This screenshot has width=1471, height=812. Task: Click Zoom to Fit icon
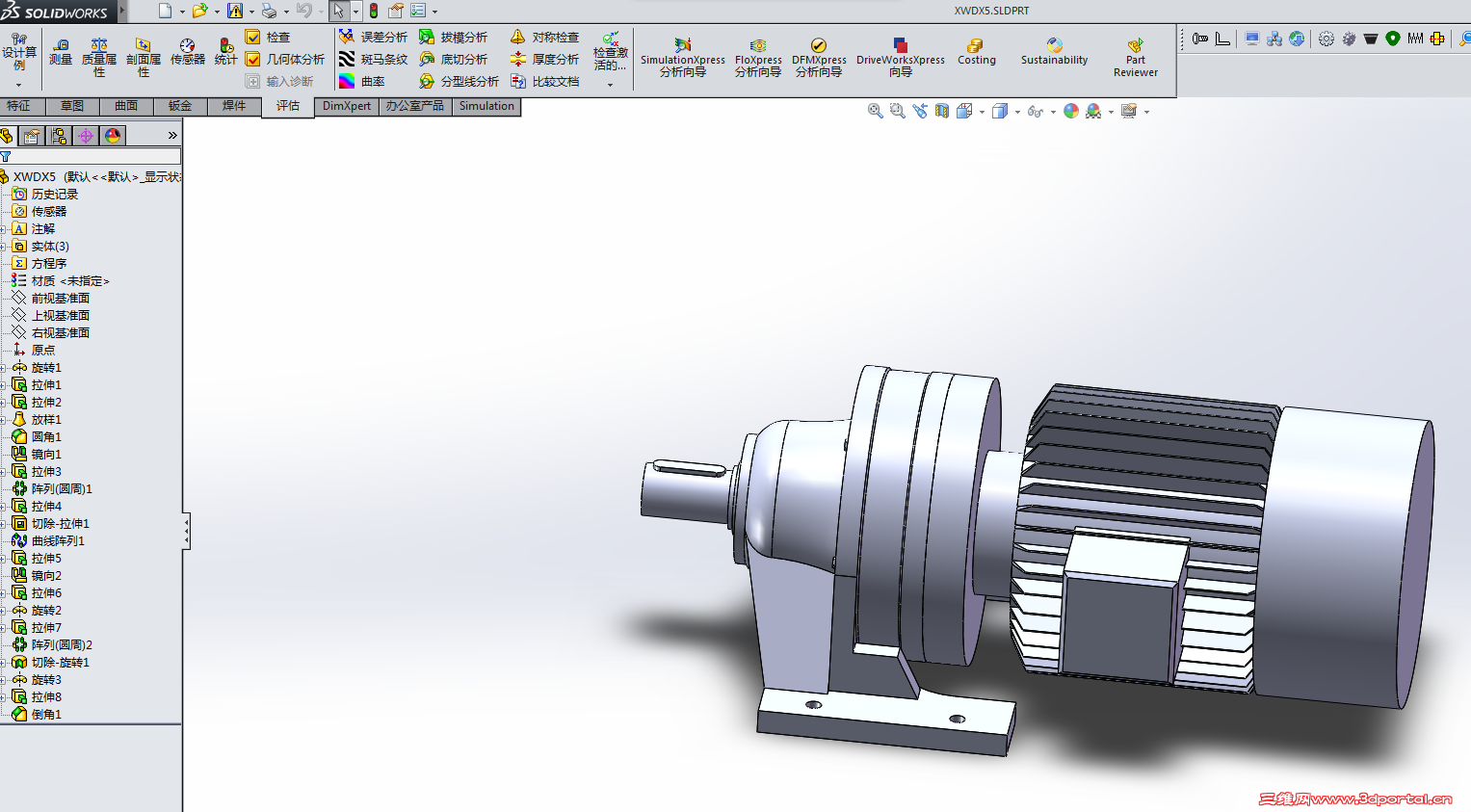pyautogui.click(x=875, y=111)
